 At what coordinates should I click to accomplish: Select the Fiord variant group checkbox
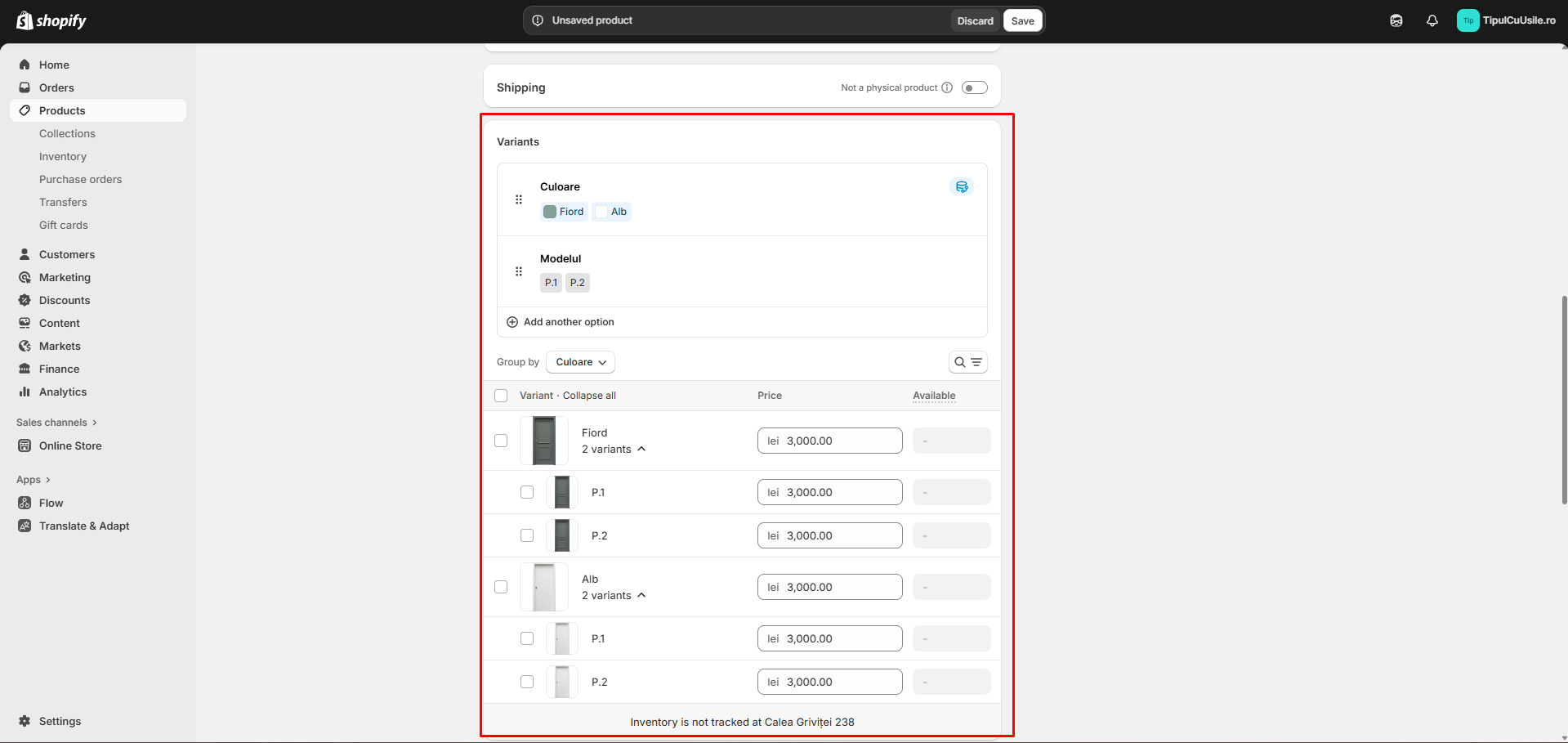pos(501,441)
